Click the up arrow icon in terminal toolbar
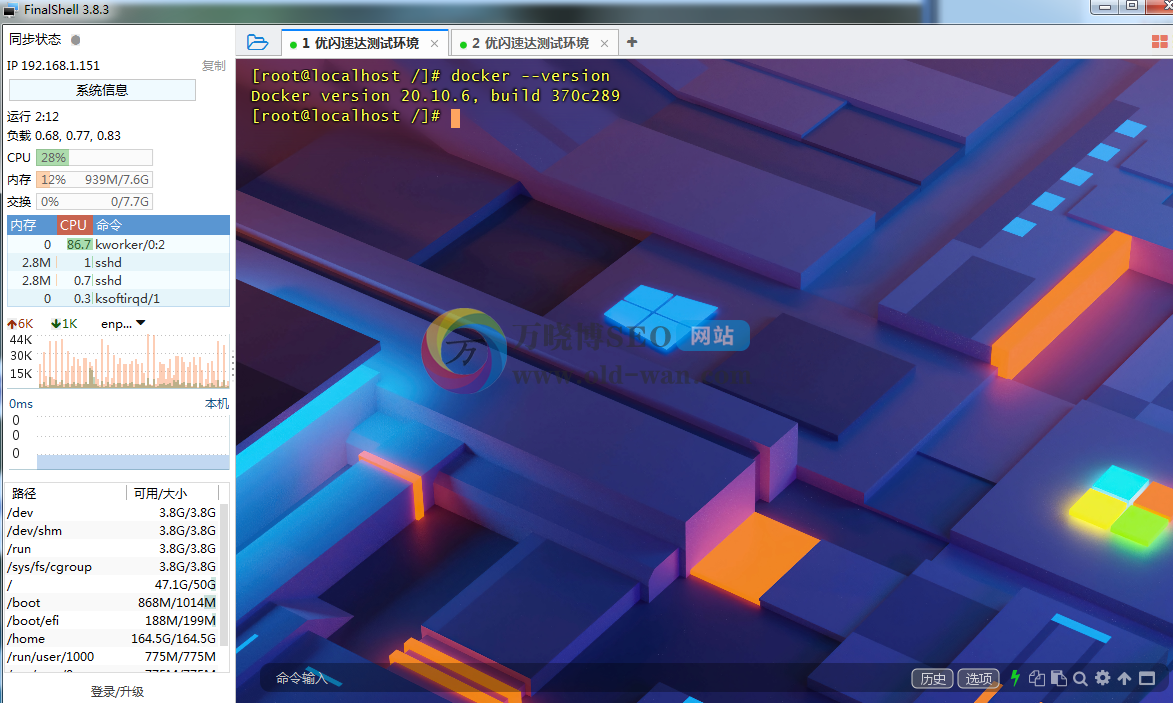The width and height of the screenshot is (1173, 703). tap(1124, 678)
